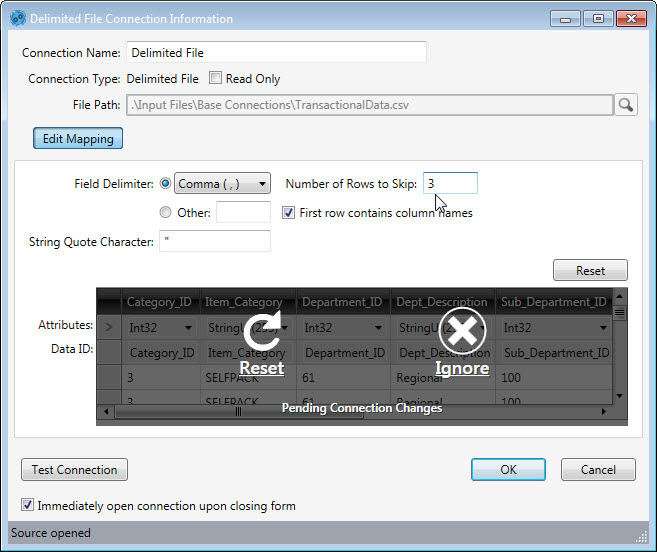Click the file path browse magnifier icon

[x=626, y=104]
